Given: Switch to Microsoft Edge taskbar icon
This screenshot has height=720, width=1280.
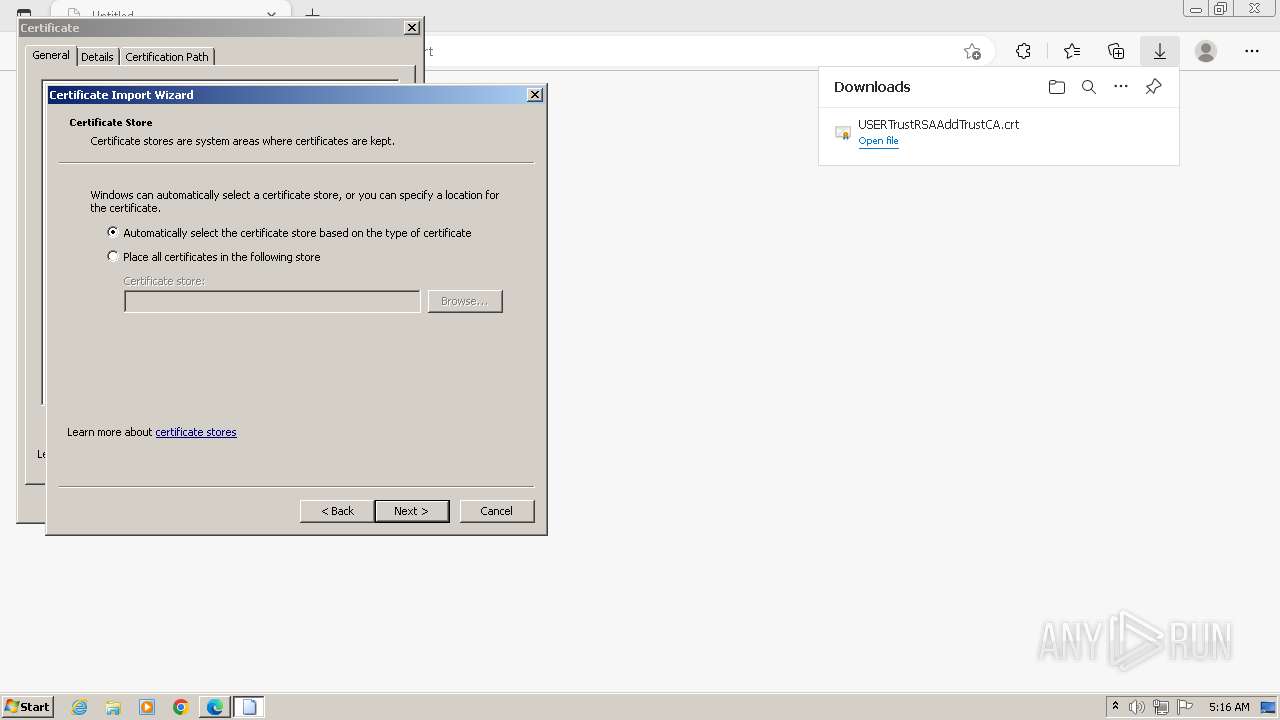Looking at the screenshot, I should (215, 707).
